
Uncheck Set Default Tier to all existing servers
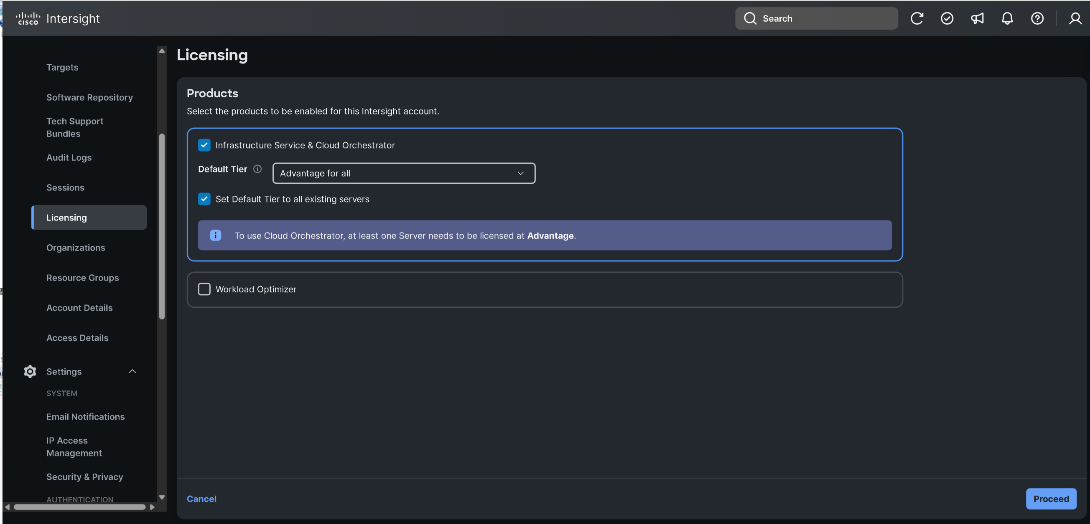coord(204,199)
